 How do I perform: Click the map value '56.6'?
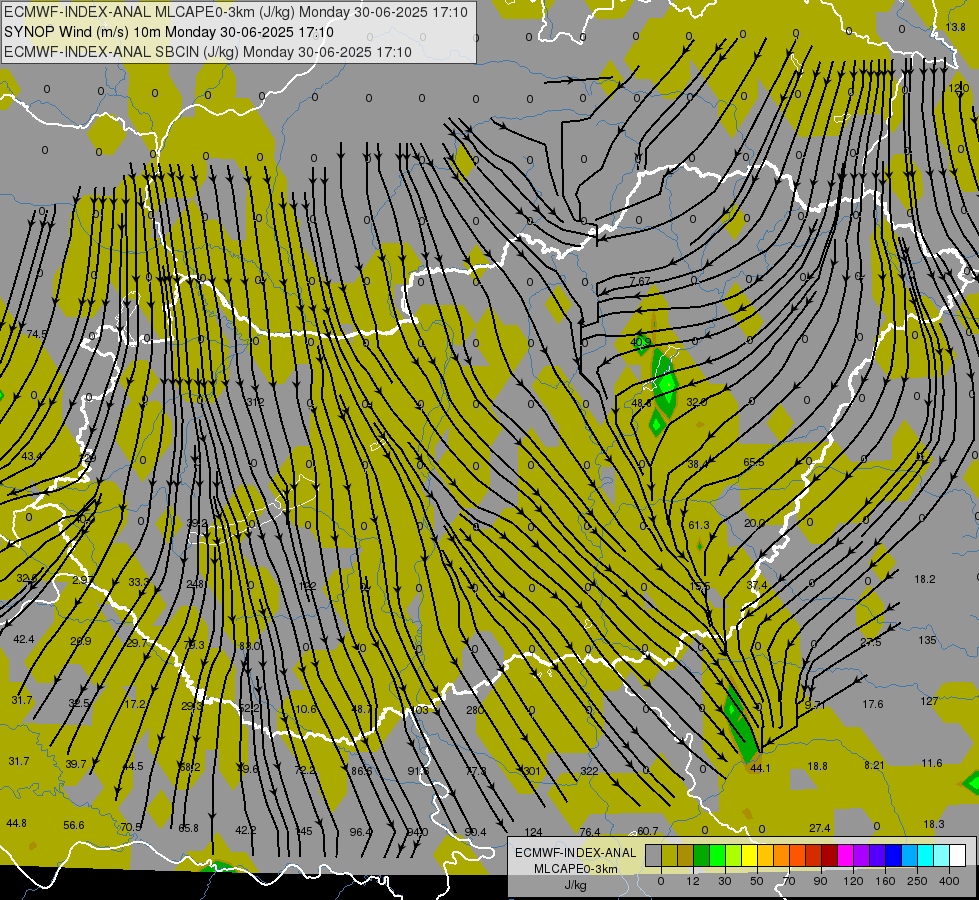coord(74,826)
